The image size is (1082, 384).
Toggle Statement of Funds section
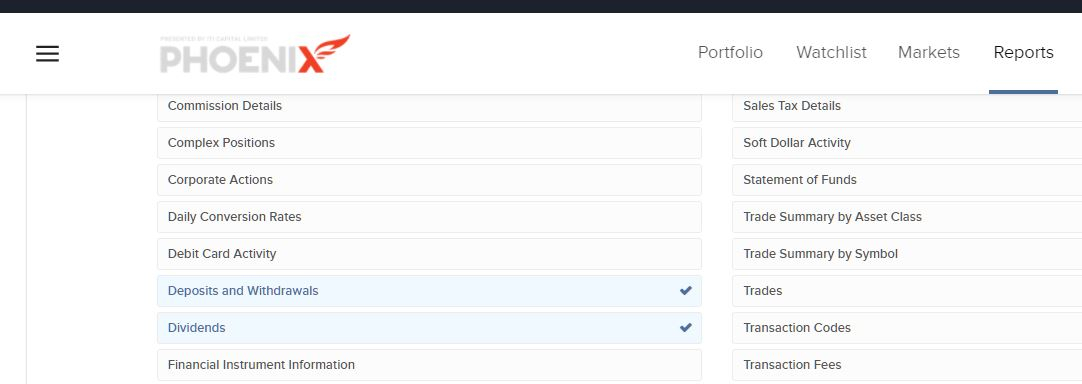[x=907, y=180]
